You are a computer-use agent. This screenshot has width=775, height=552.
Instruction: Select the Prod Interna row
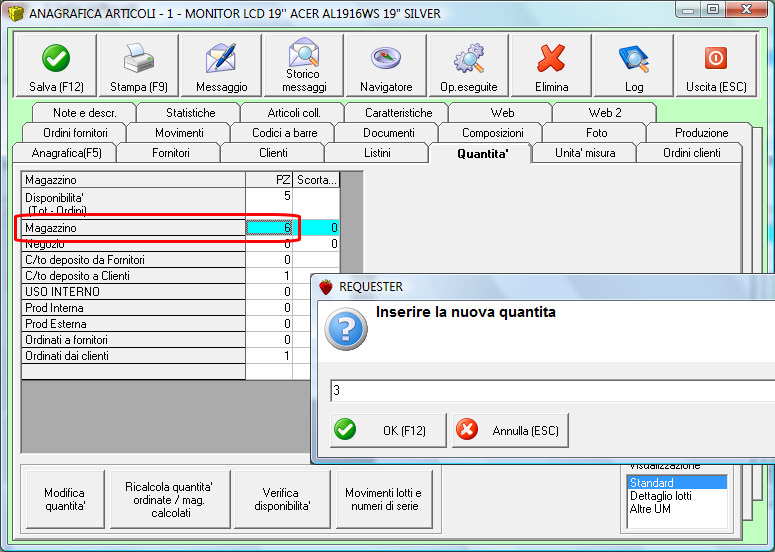[133, 308]
